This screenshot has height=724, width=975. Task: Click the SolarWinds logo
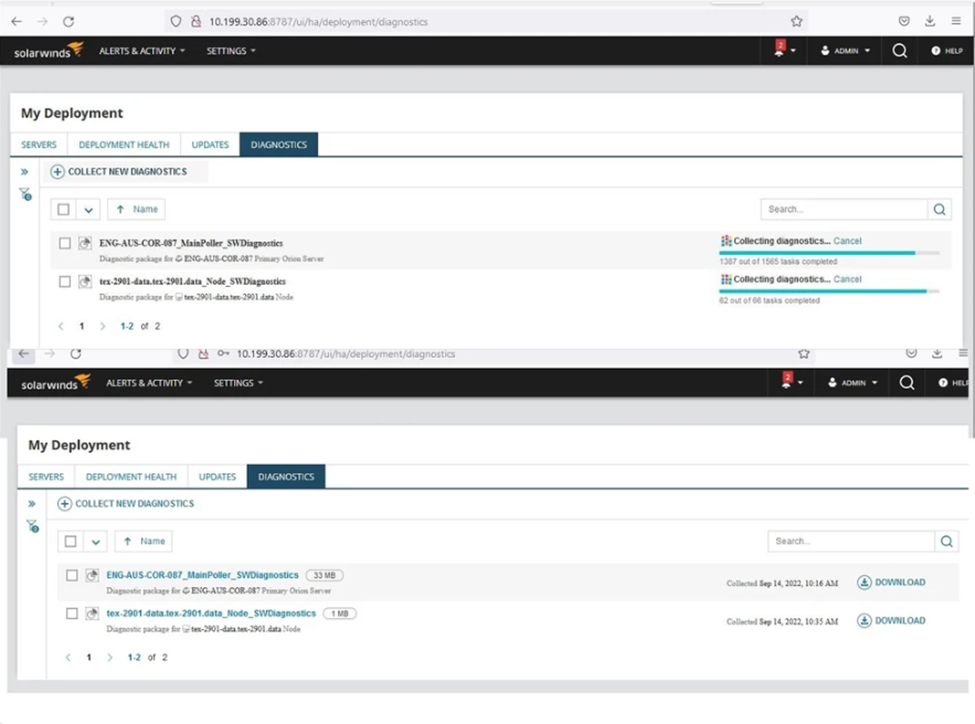(45, 50)
